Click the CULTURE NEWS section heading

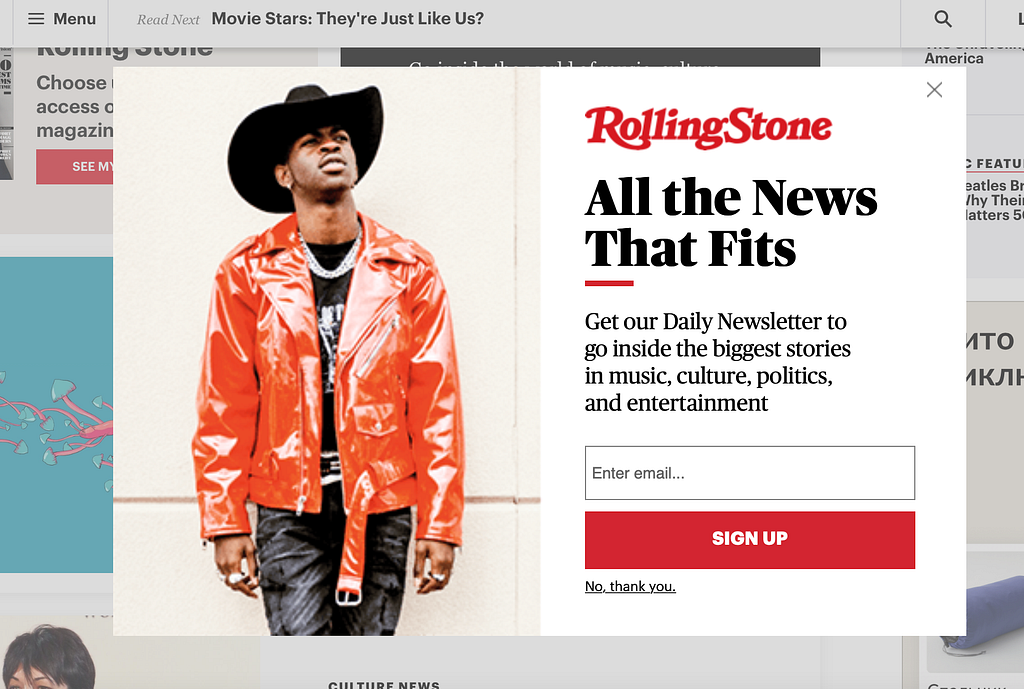tap(384, 684)
